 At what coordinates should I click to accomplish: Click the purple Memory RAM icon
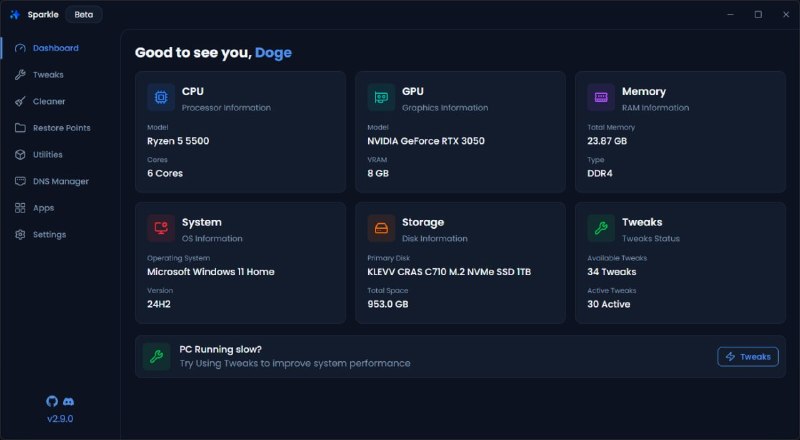[601, 97]
